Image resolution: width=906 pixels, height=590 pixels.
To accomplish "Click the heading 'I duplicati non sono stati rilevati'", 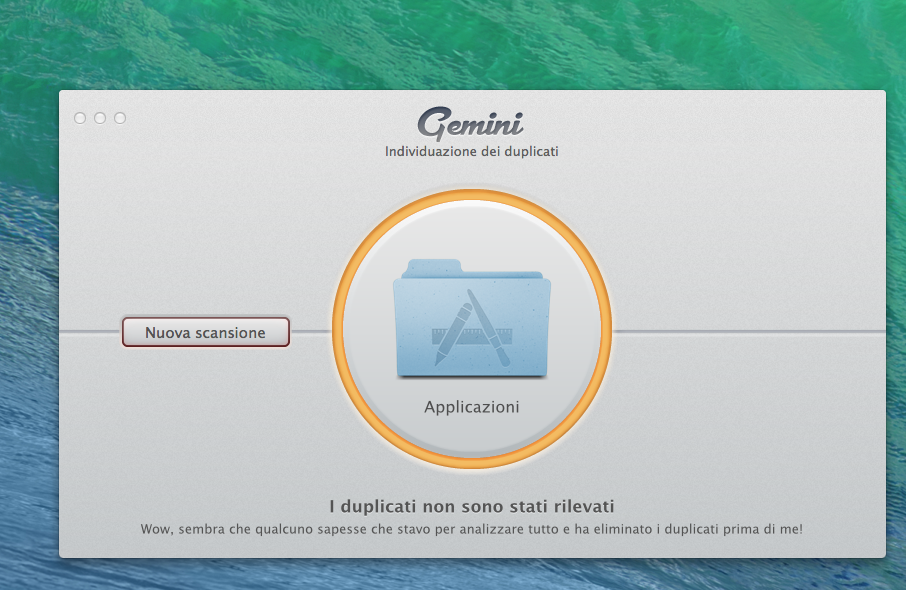I will pyautogui.click(x=472, y=506).
